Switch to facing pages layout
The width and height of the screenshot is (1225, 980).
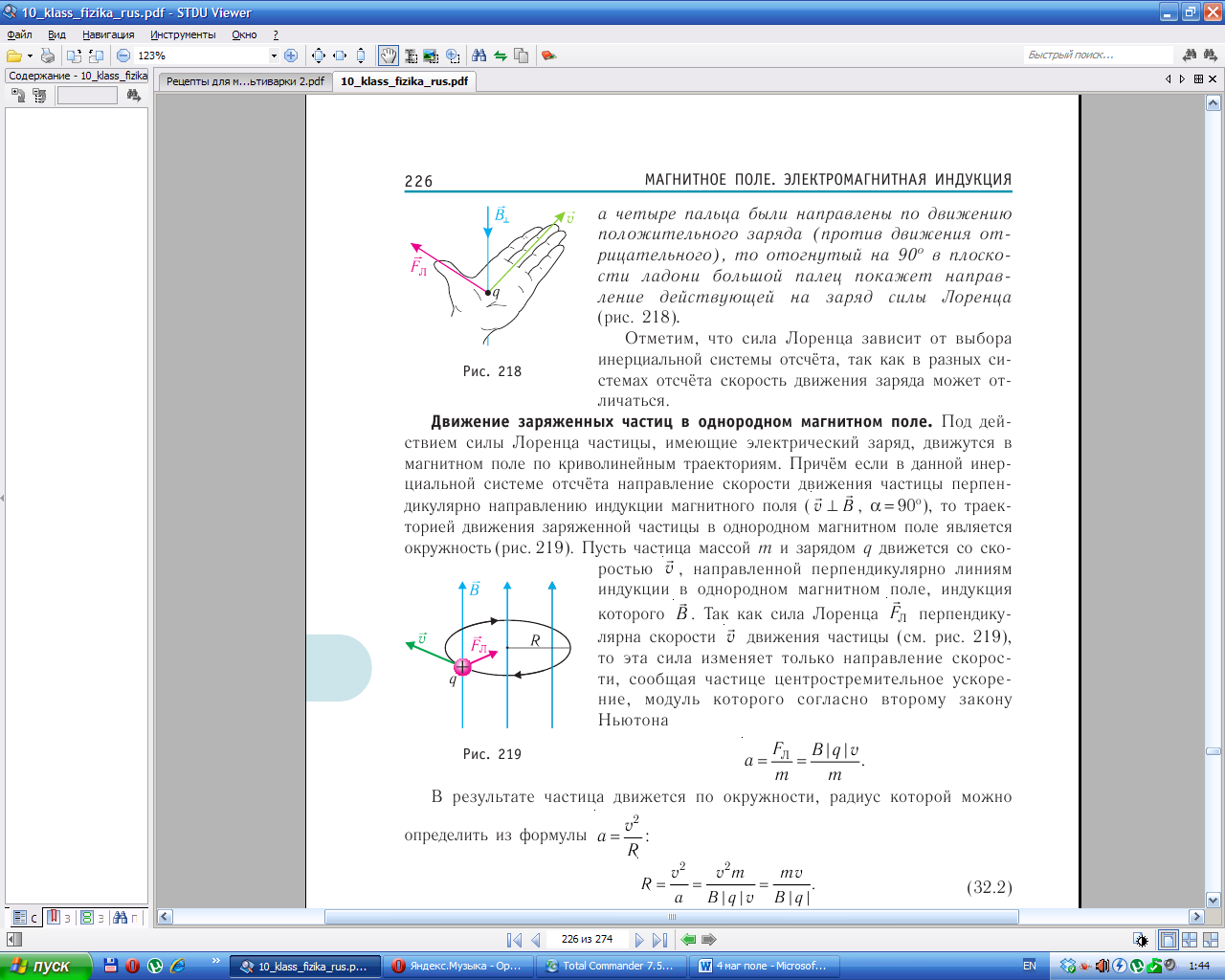tap(1190, 940)
